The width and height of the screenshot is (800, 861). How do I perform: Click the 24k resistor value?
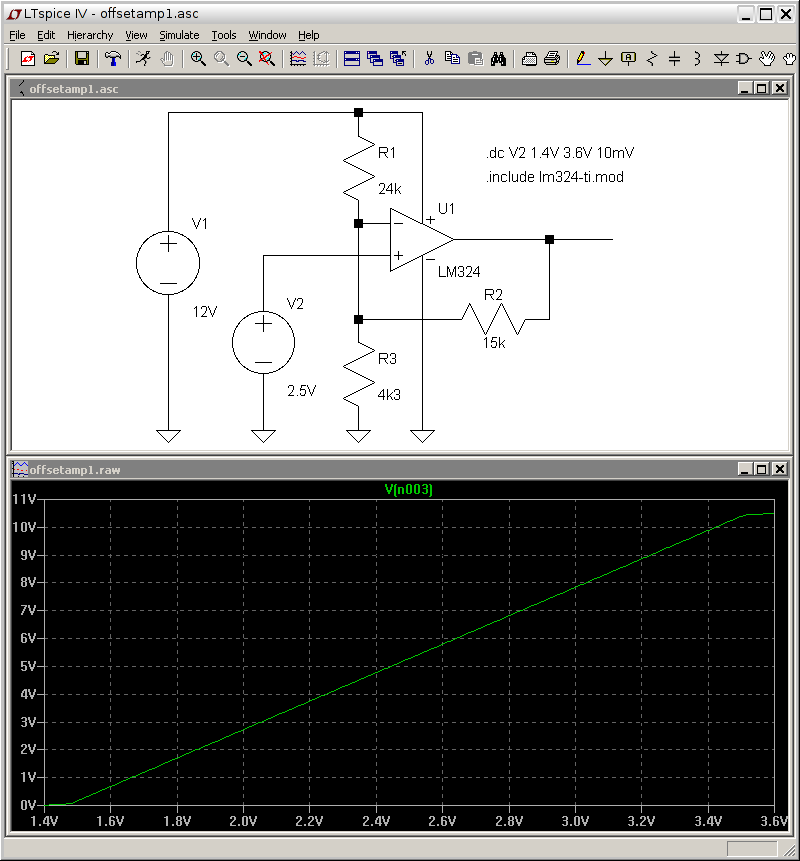(390, 189)
